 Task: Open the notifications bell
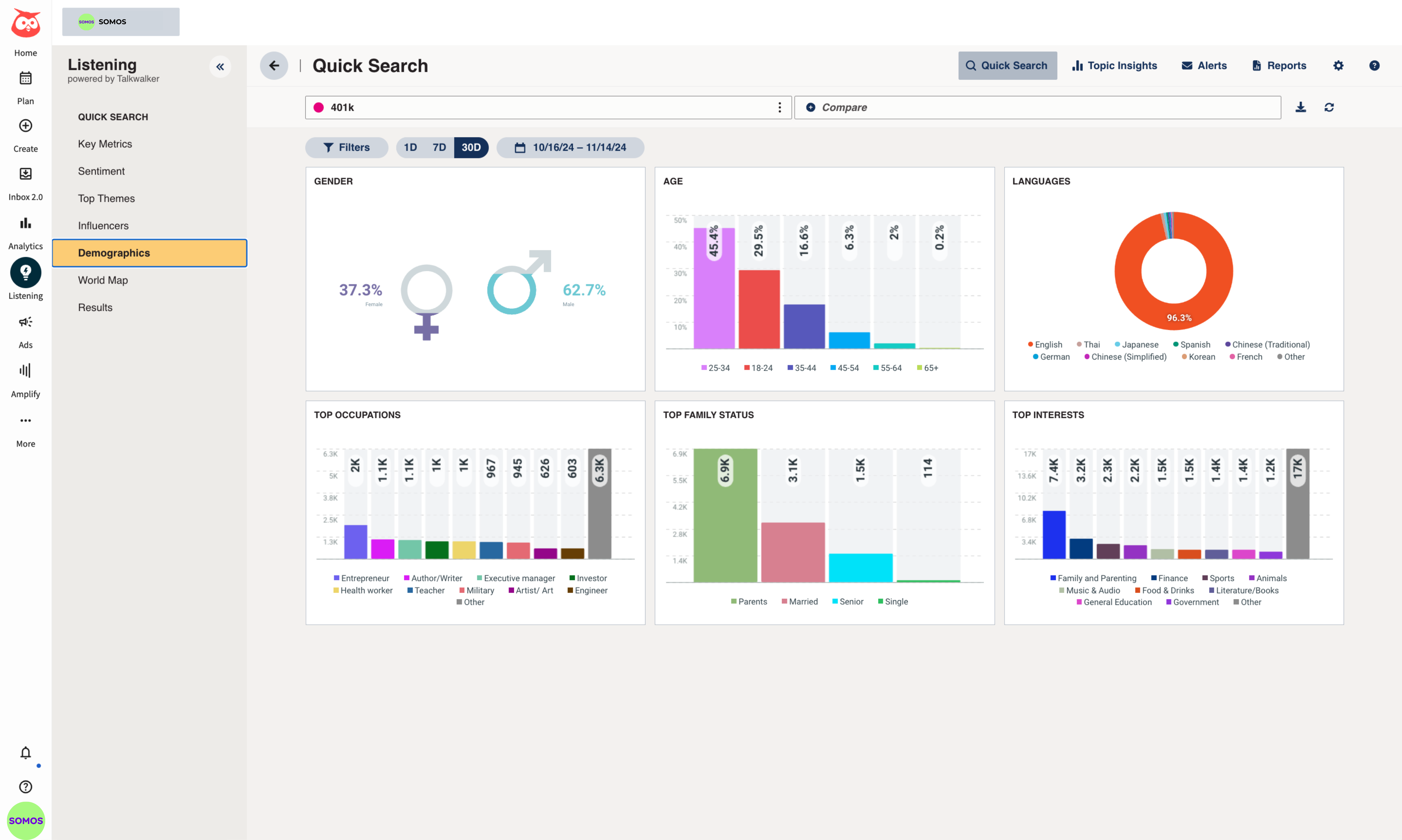point(25,753)
